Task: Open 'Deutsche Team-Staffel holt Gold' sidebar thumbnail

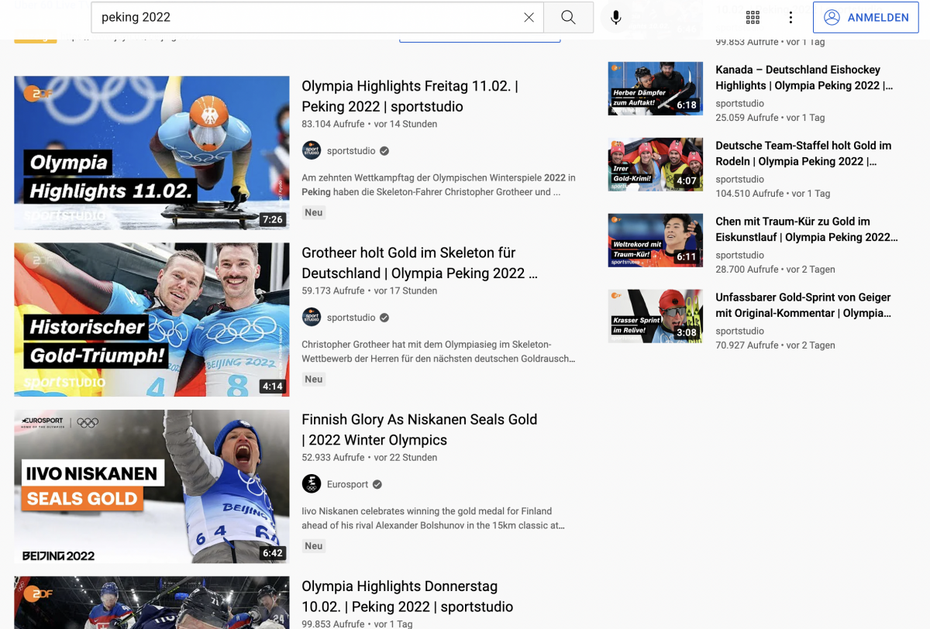Action: (x=655, y=164)
